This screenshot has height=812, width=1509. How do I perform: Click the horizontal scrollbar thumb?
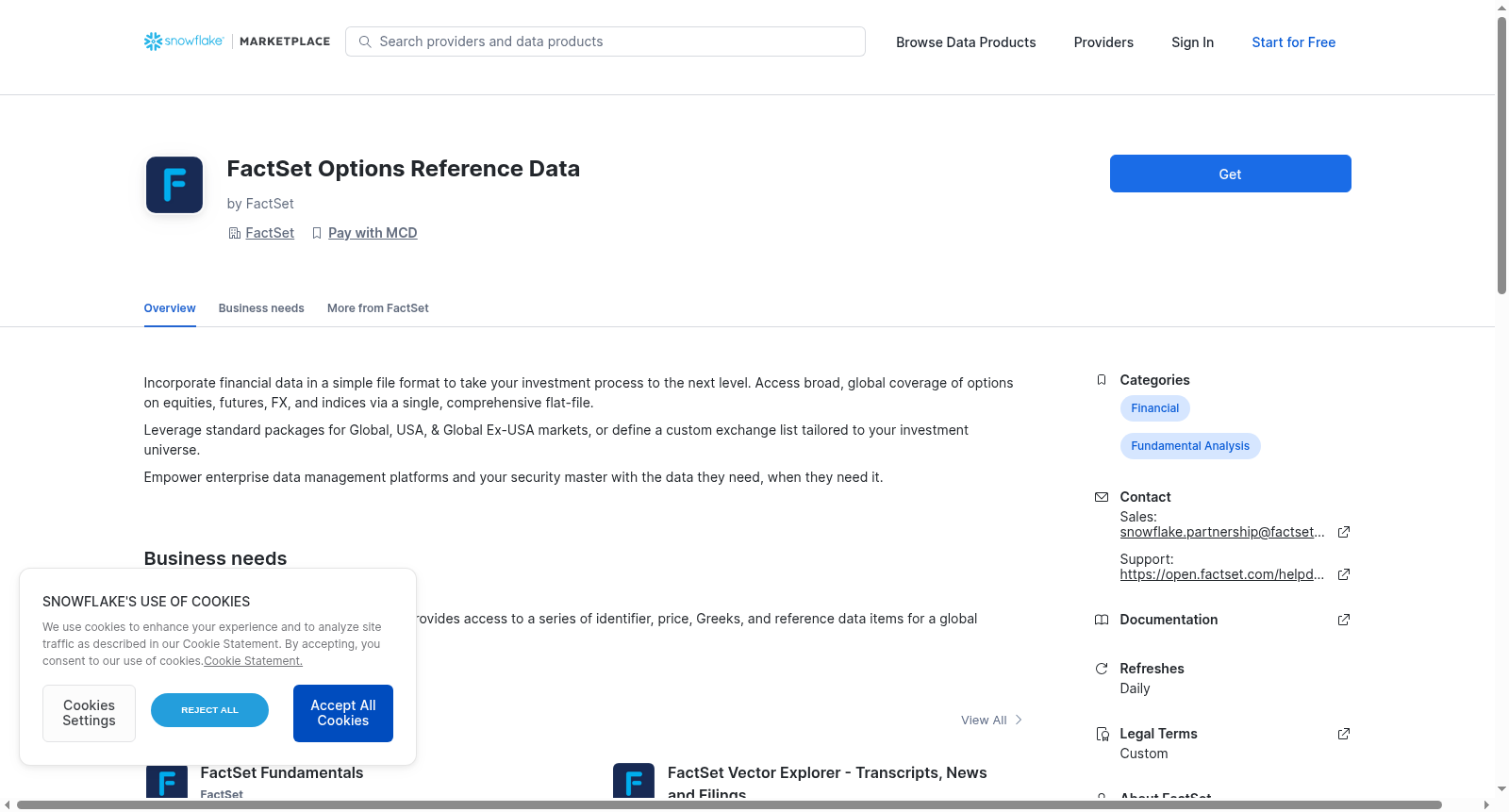(729, 805)
